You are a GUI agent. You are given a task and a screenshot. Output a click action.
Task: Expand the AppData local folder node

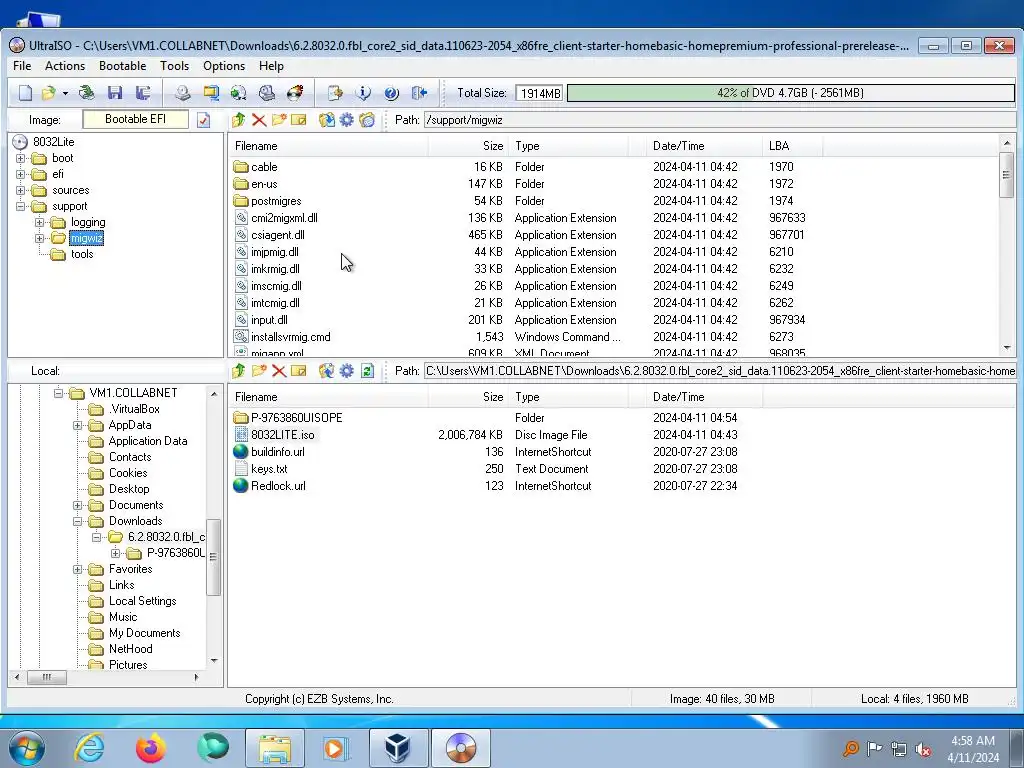pyautogui.click(x=78, y=425)
